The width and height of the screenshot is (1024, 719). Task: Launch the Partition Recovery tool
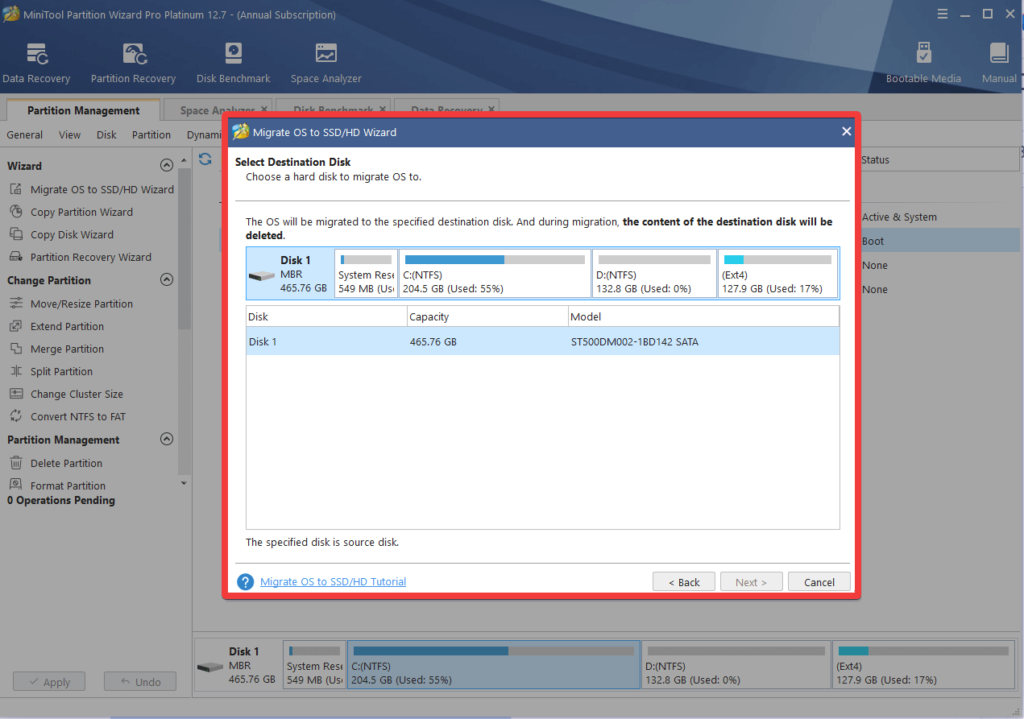click(133, 63)
